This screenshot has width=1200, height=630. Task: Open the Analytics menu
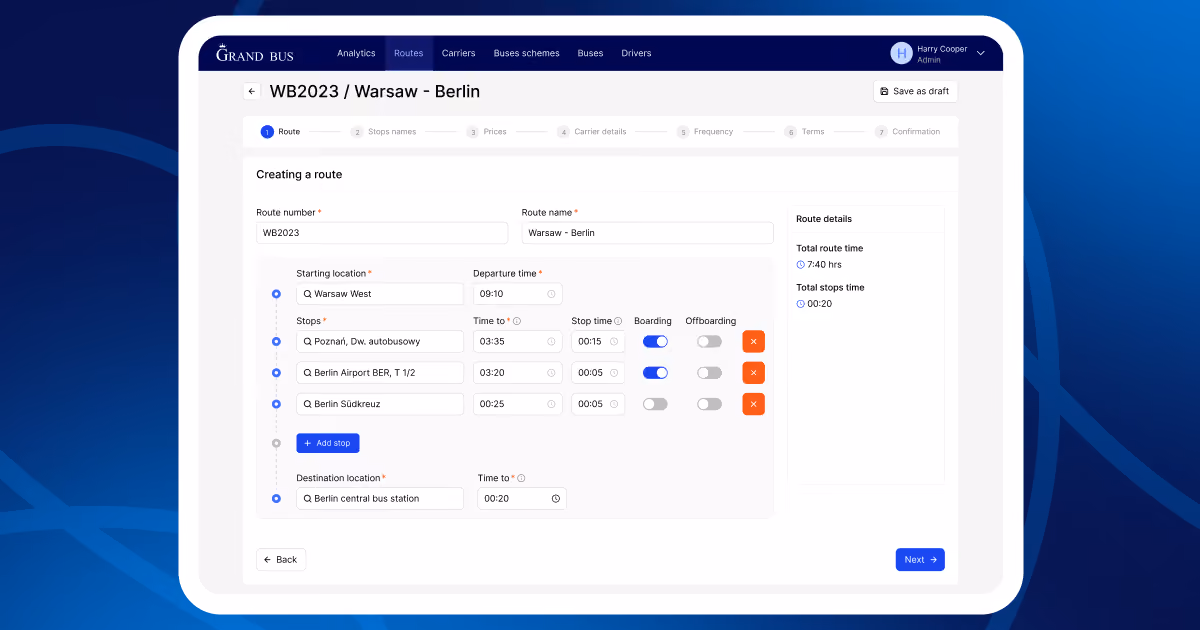pyautogui.click(x=356, y=53)
